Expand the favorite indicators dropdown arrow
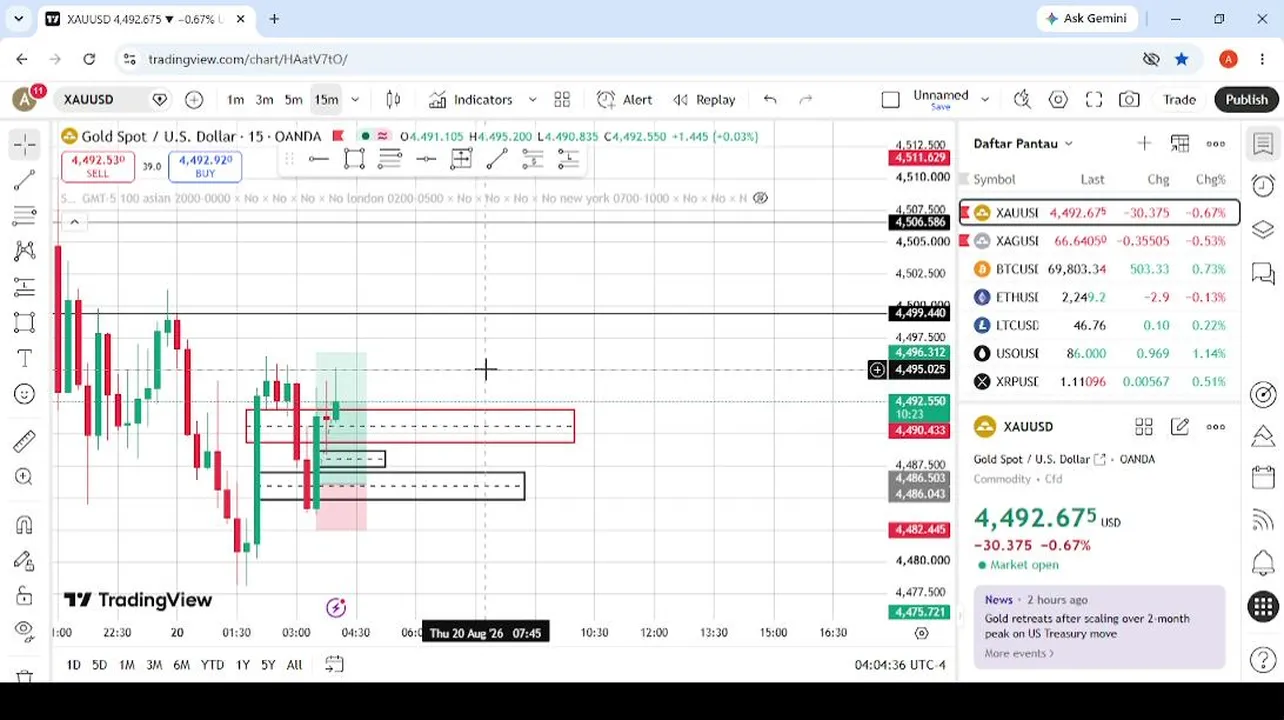 point(532,99)
